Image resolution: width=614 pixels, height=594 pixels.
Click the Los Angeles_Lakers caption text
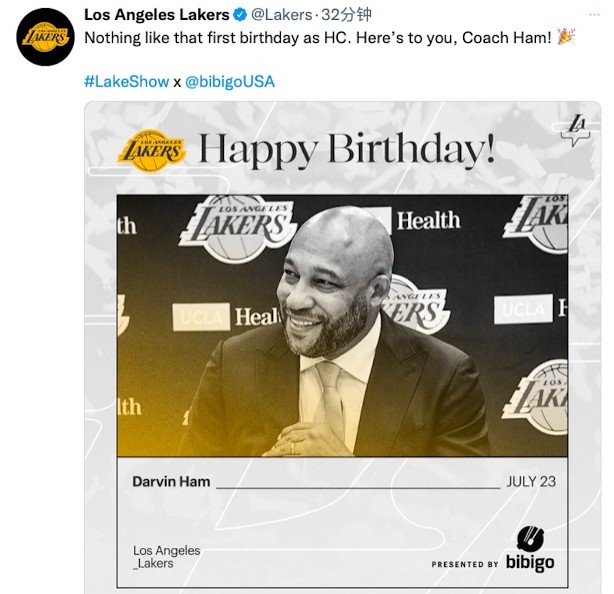(166, 557)
